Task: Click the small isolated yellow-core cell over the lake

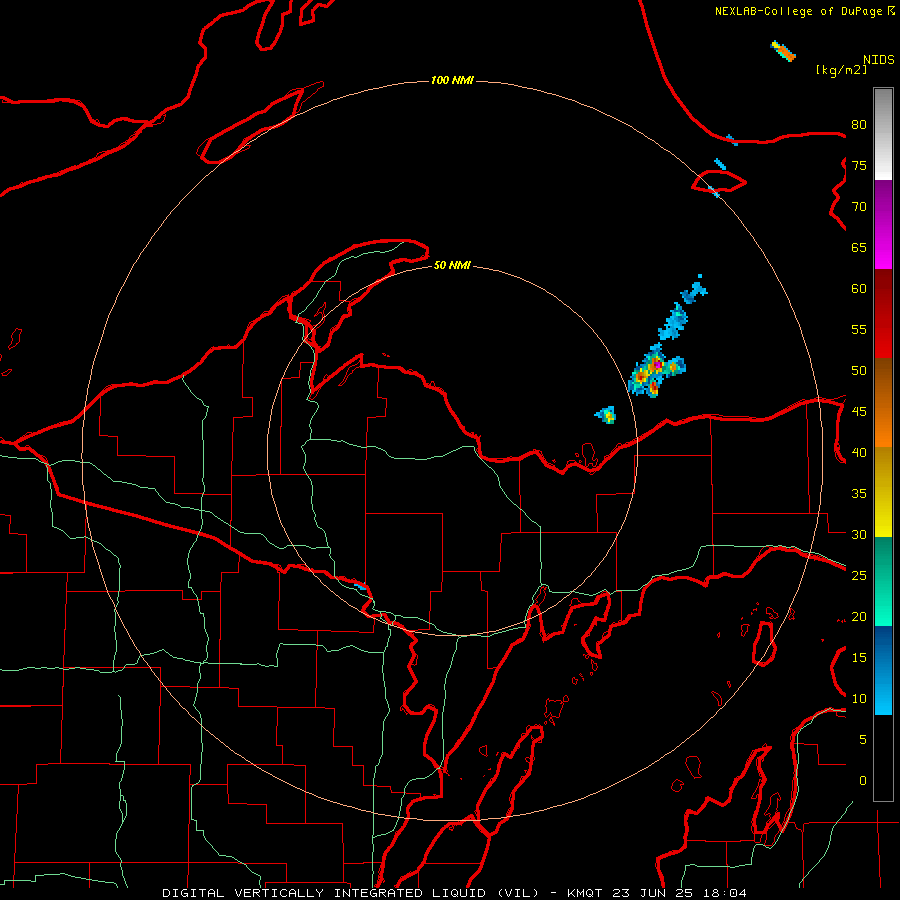Action: [x=606, y=414]
